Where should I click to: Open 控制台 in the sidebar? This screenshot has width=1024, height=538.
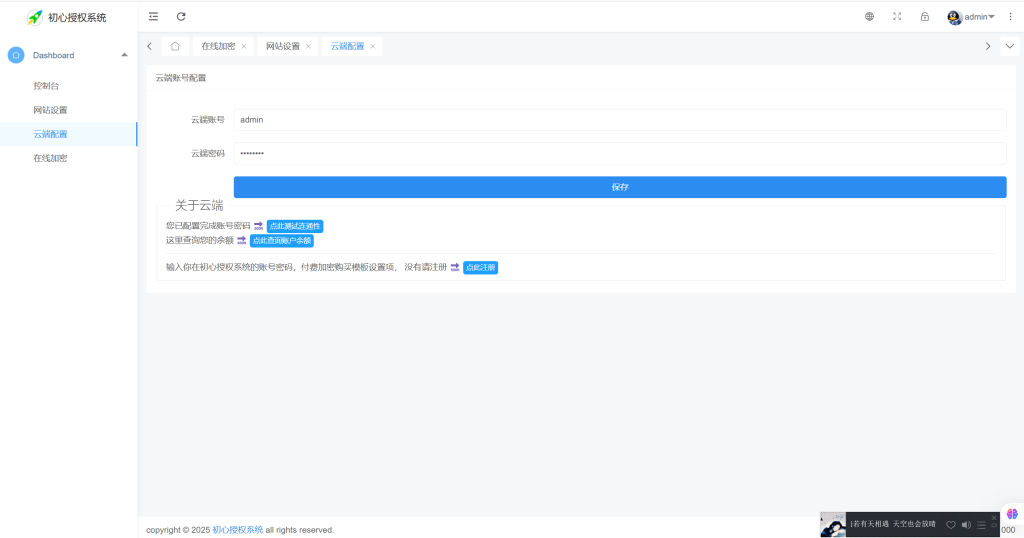click(x=46, y=86)
